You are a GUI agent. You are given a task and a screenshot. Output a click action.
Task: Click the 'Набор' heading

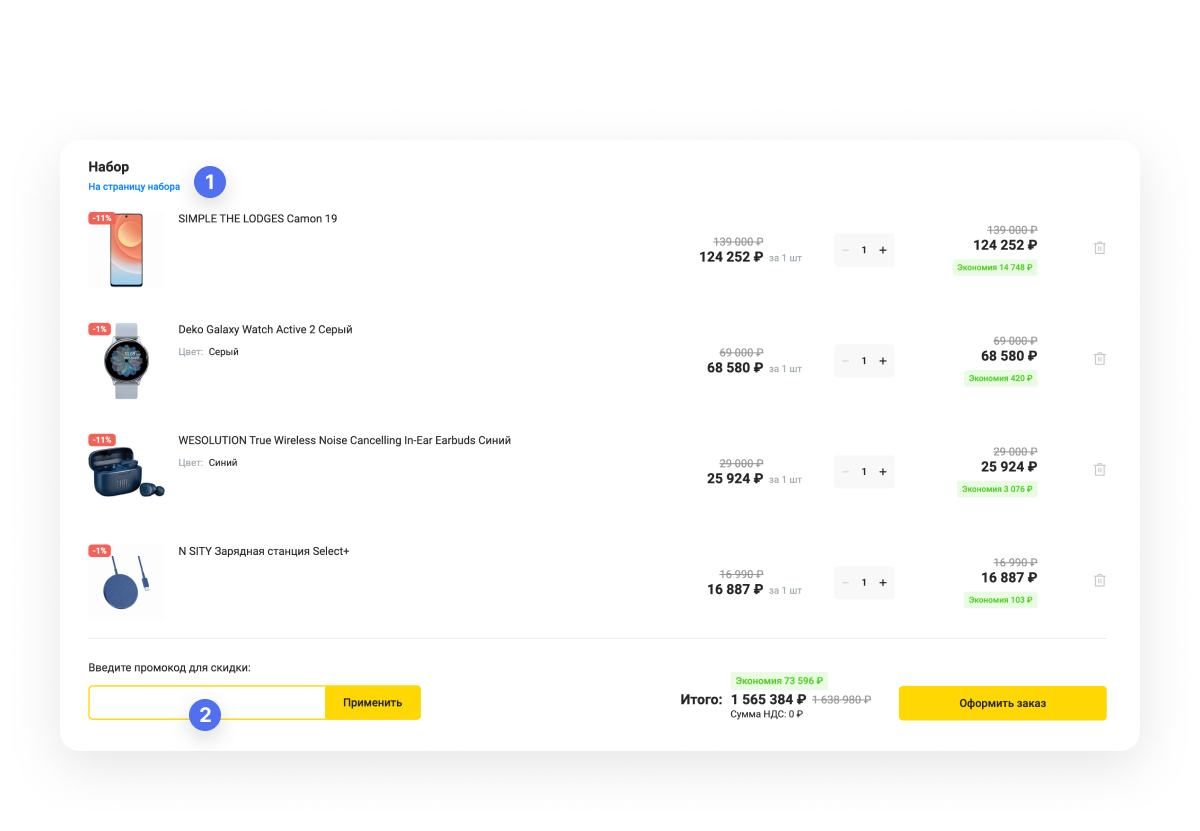(x=109, y=167)
